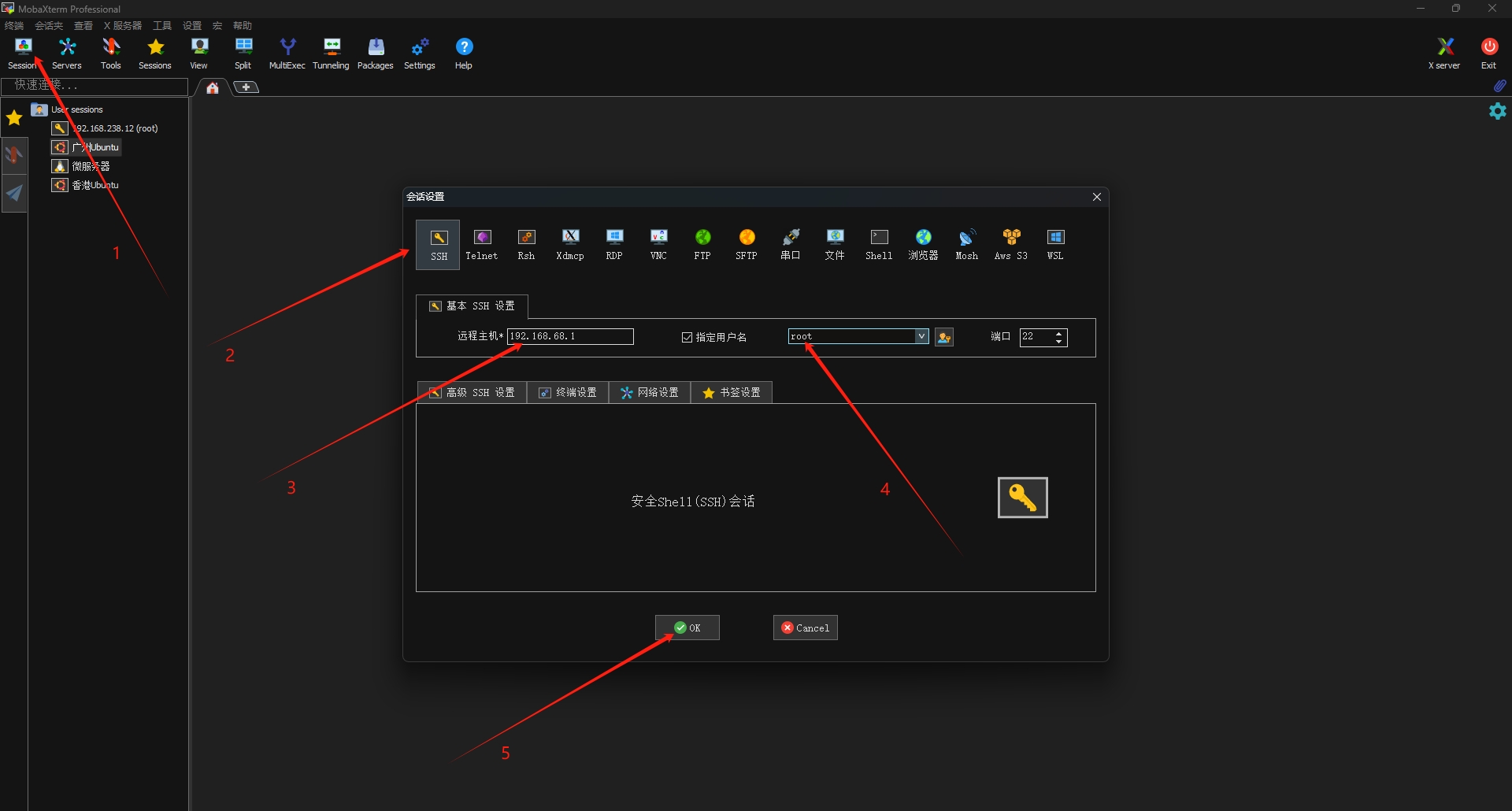Open the 广州Ubuntu session
This screenshot has height=811, width=1512.
87,147
